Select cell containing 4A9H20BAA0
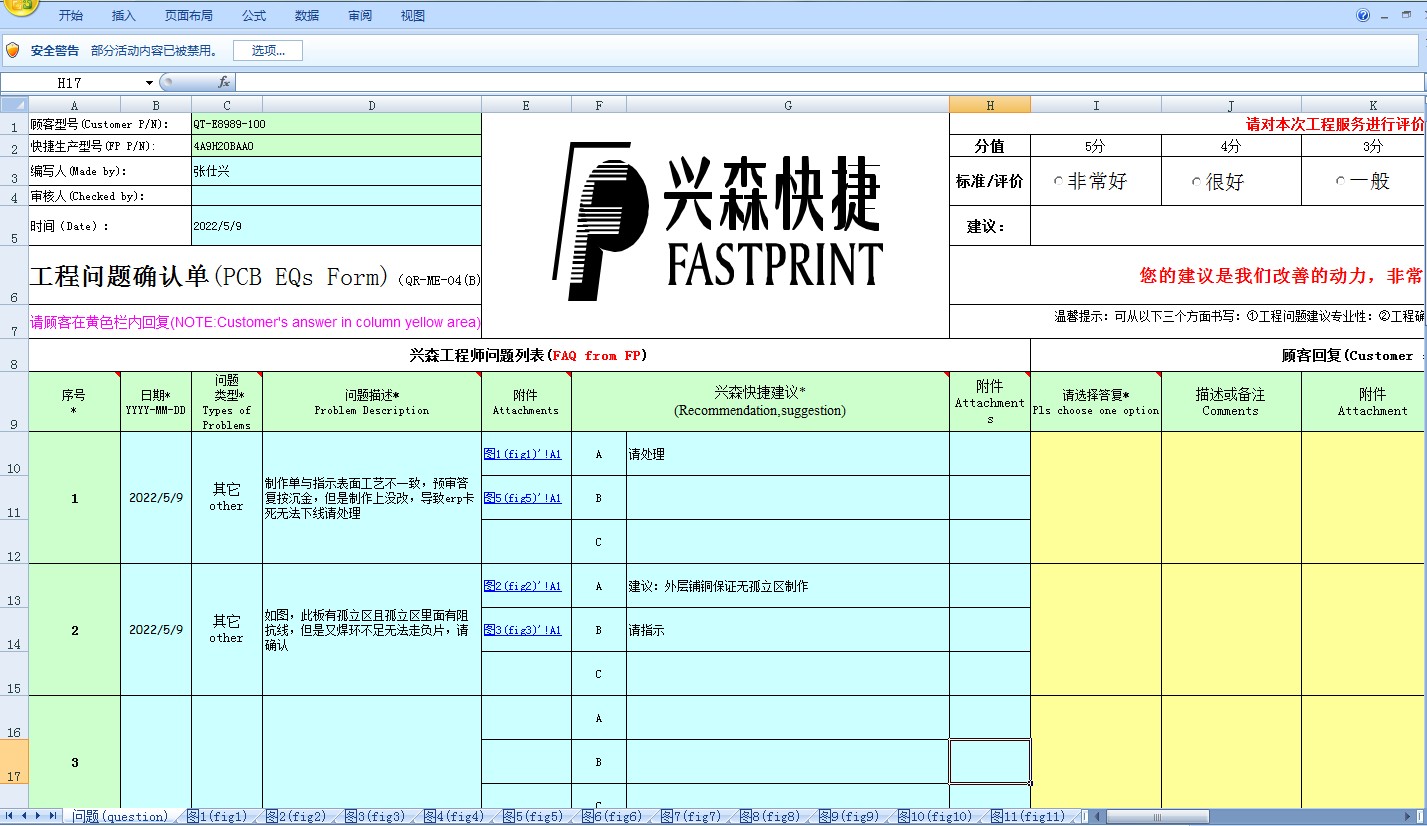 (x=336, y=146)
